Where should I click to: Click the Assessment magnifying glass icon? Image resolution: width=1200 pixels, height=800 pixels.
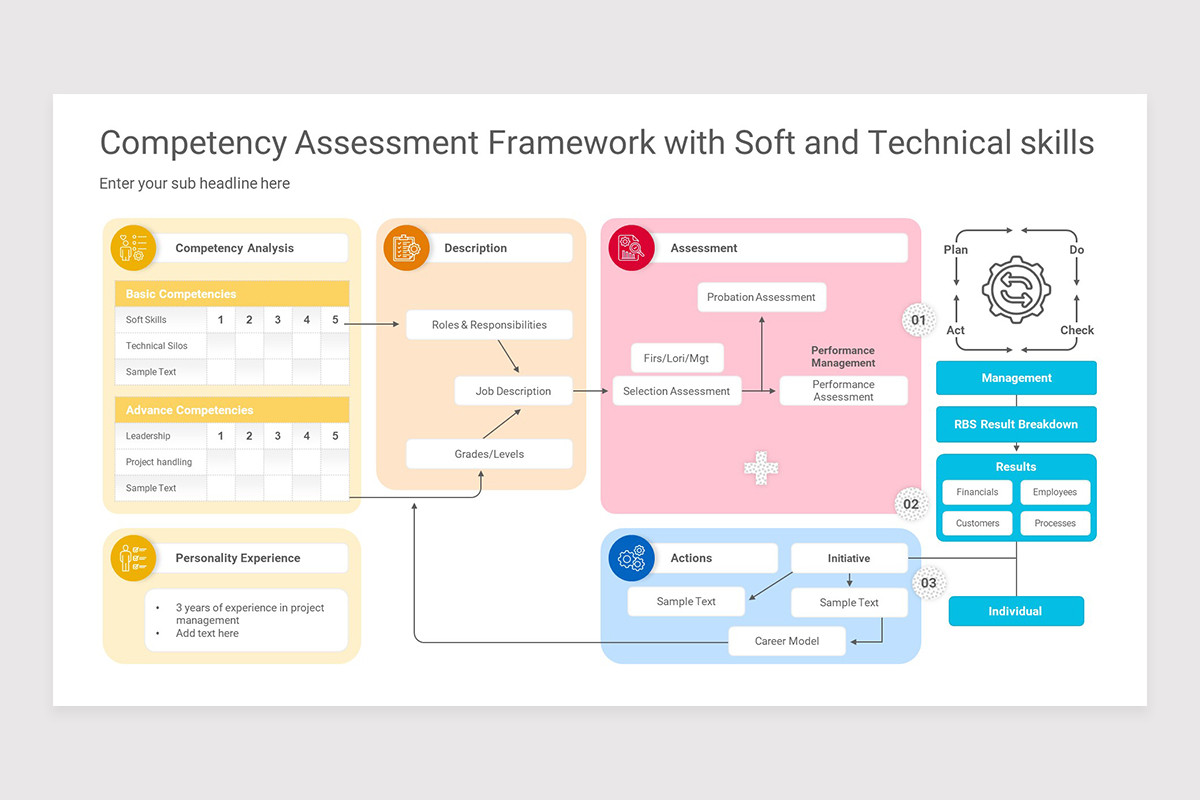631,247
